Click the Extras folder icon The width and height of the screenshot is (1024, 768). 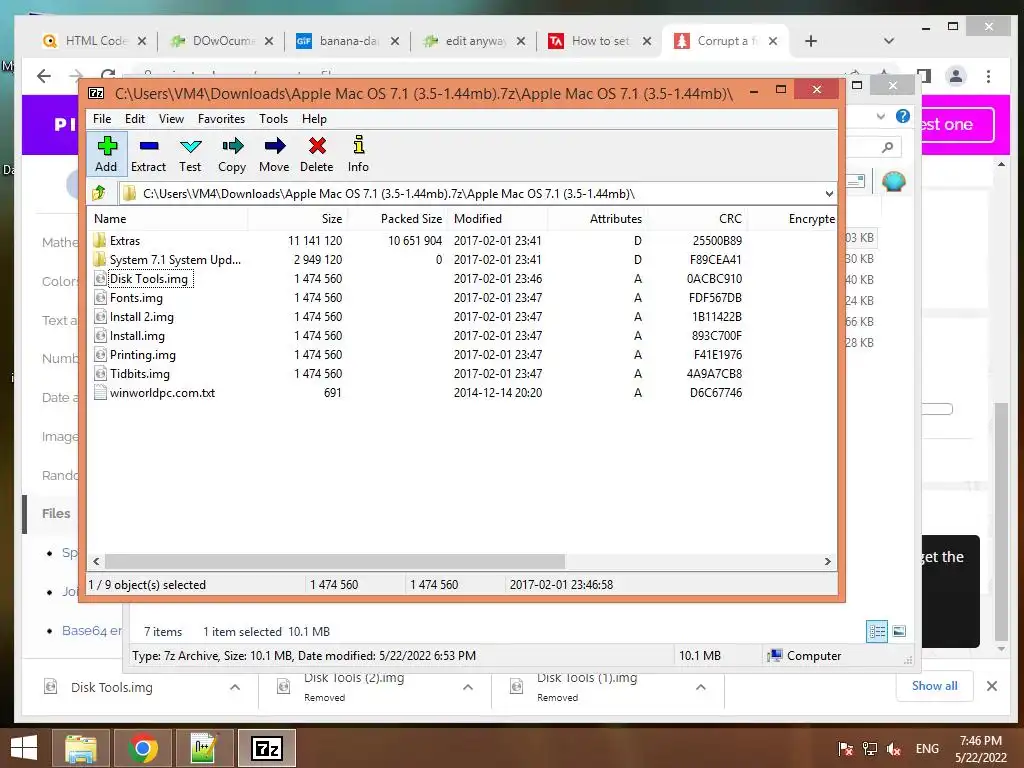click(100, 240)
